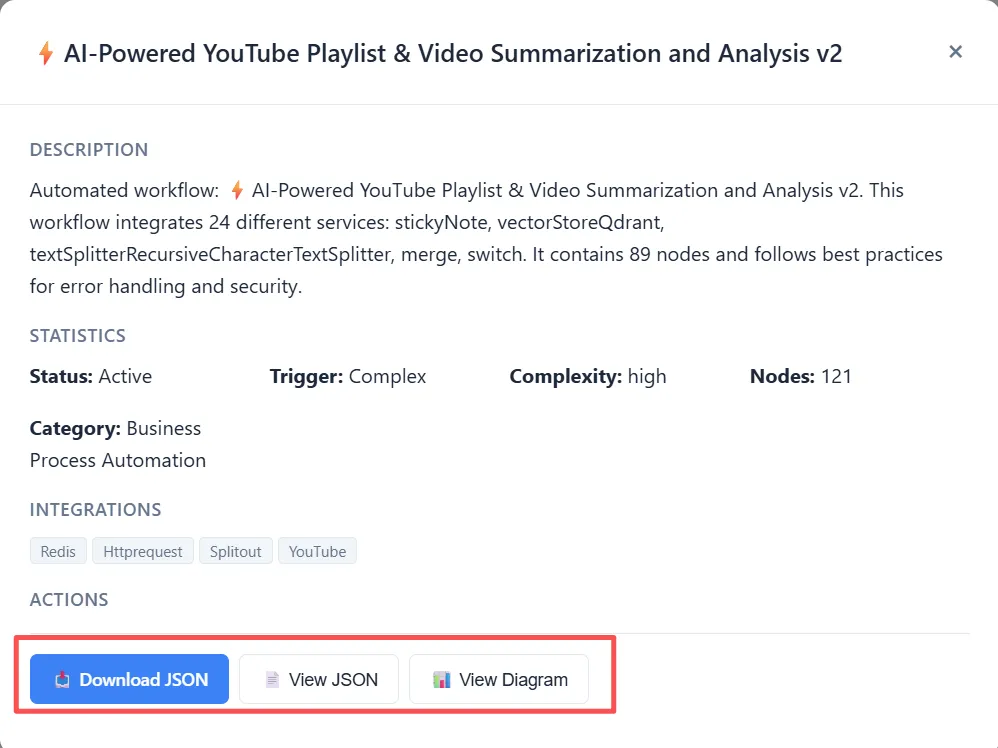This screenshot has width=998, height=748.
Task: Click the document icon on View JSON
Action: pyautogui.click(x=271, y=680)
